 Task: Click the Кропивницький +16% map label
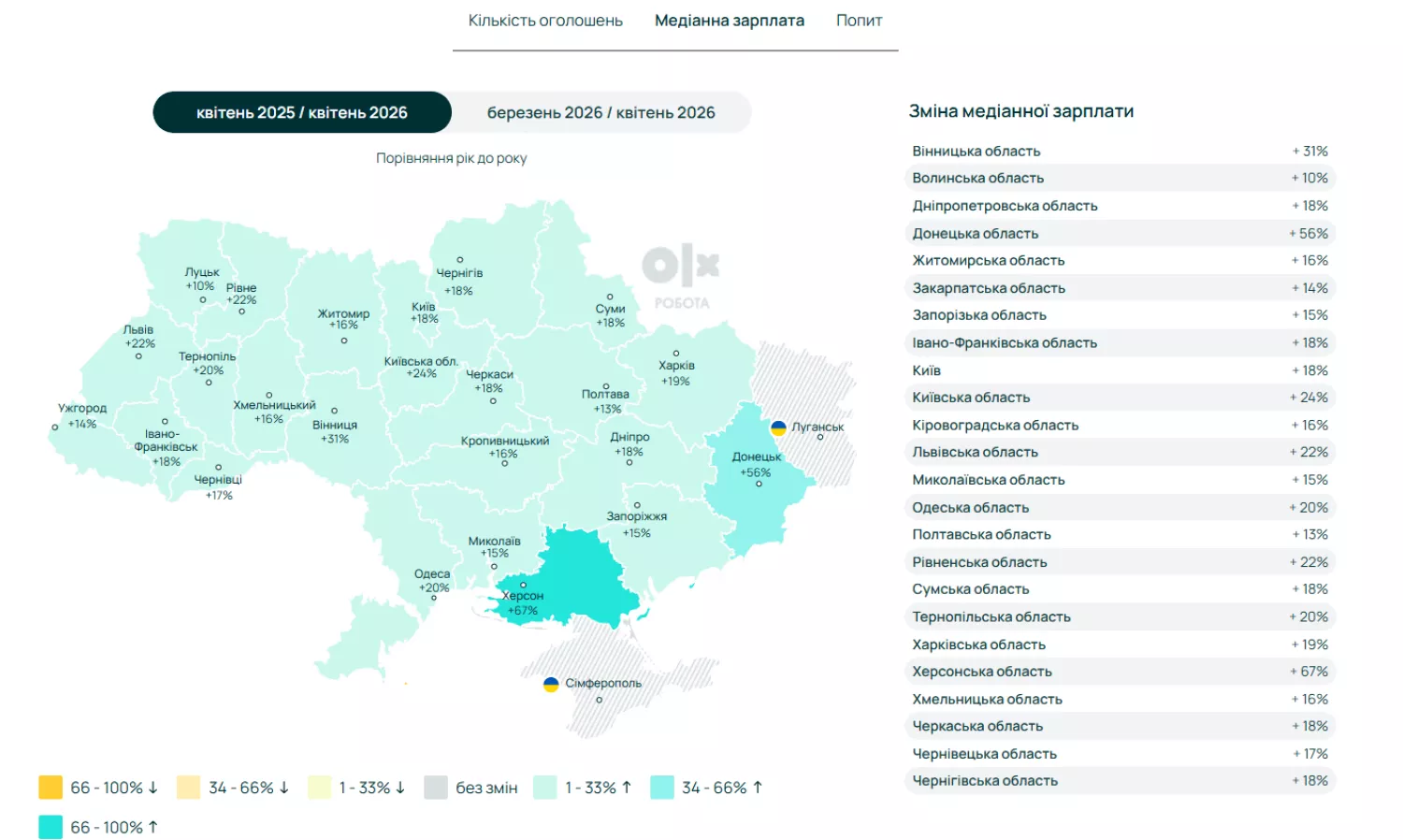coord(505,447)
